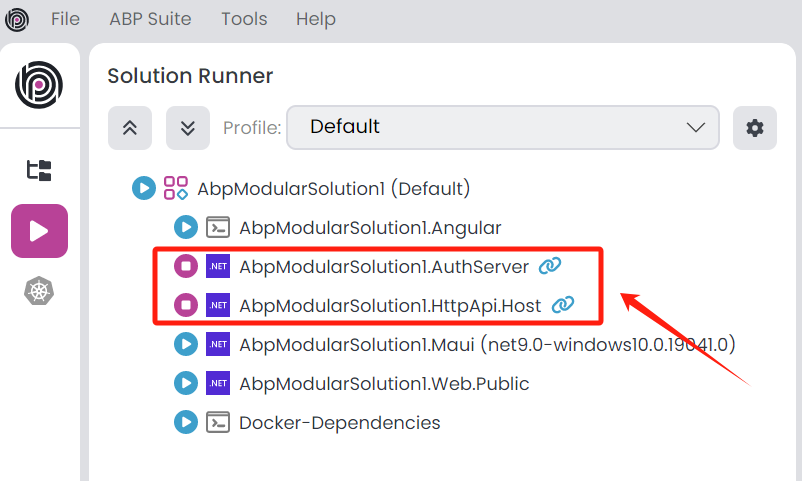802x481 pixels.
Task: Collapse all tree items button
Action: (130, 128)
